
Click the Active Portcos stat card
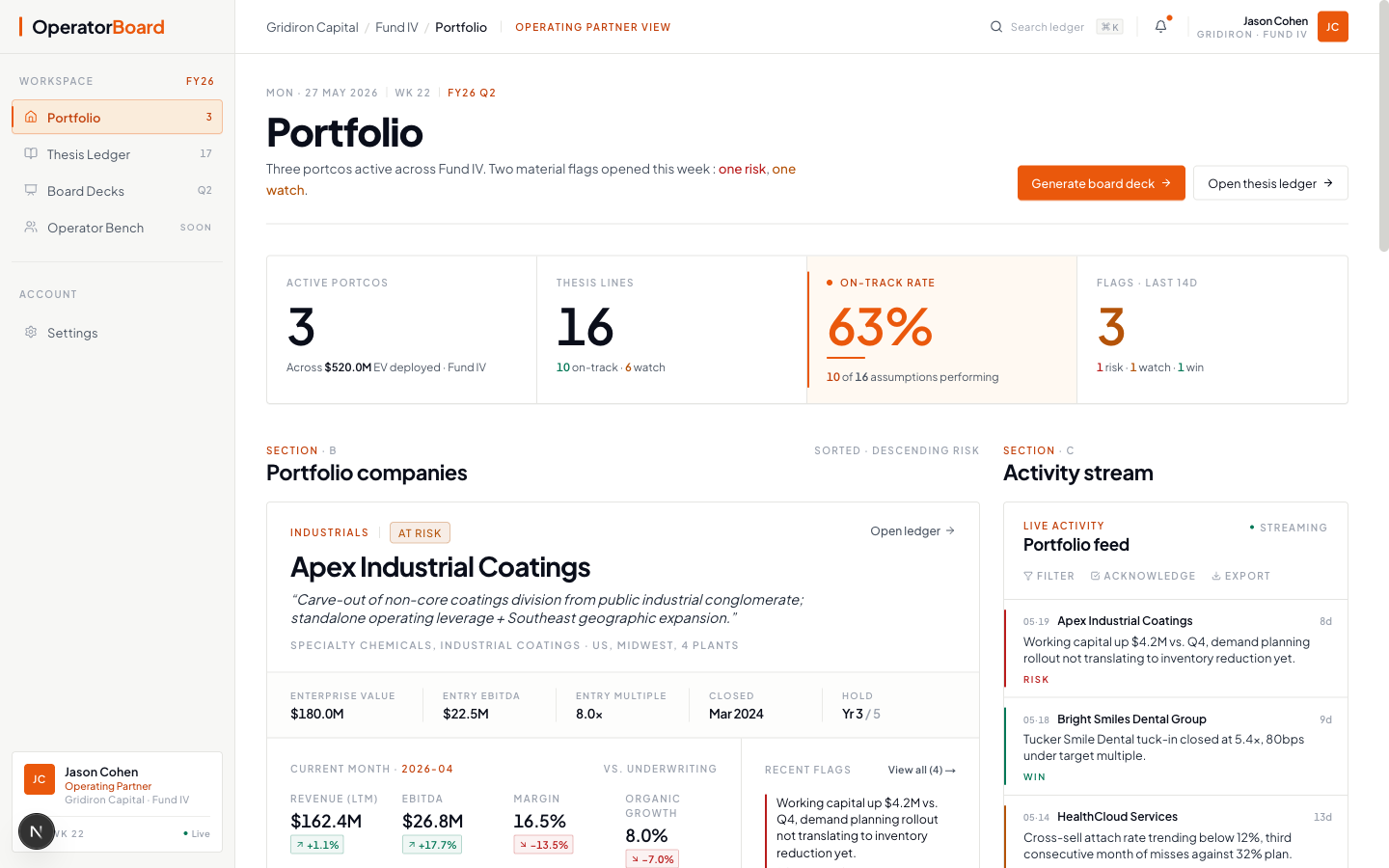(x=401, y=329)
